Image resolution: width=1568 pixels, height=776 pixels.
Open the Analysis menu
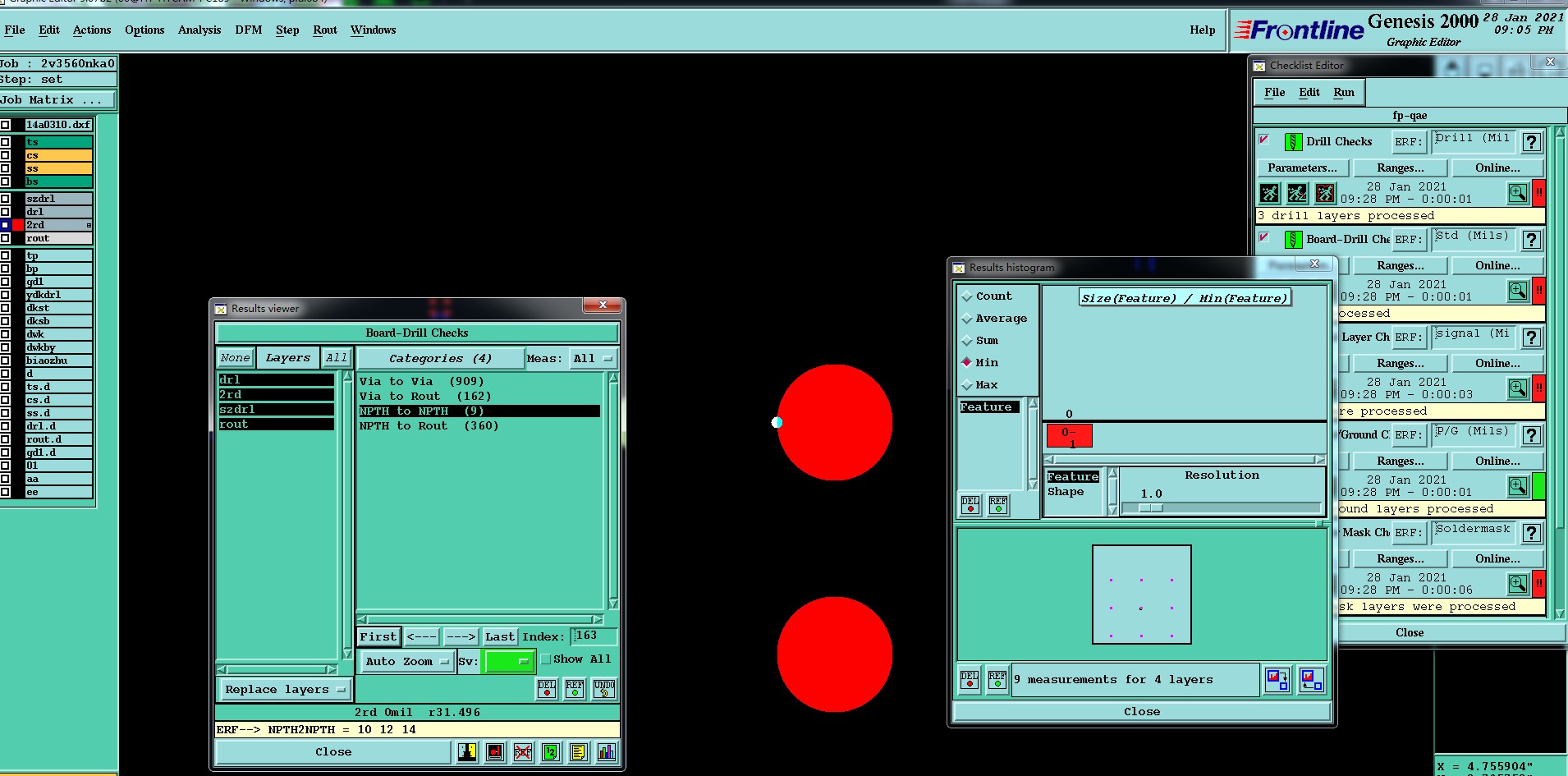click(199, 30)
